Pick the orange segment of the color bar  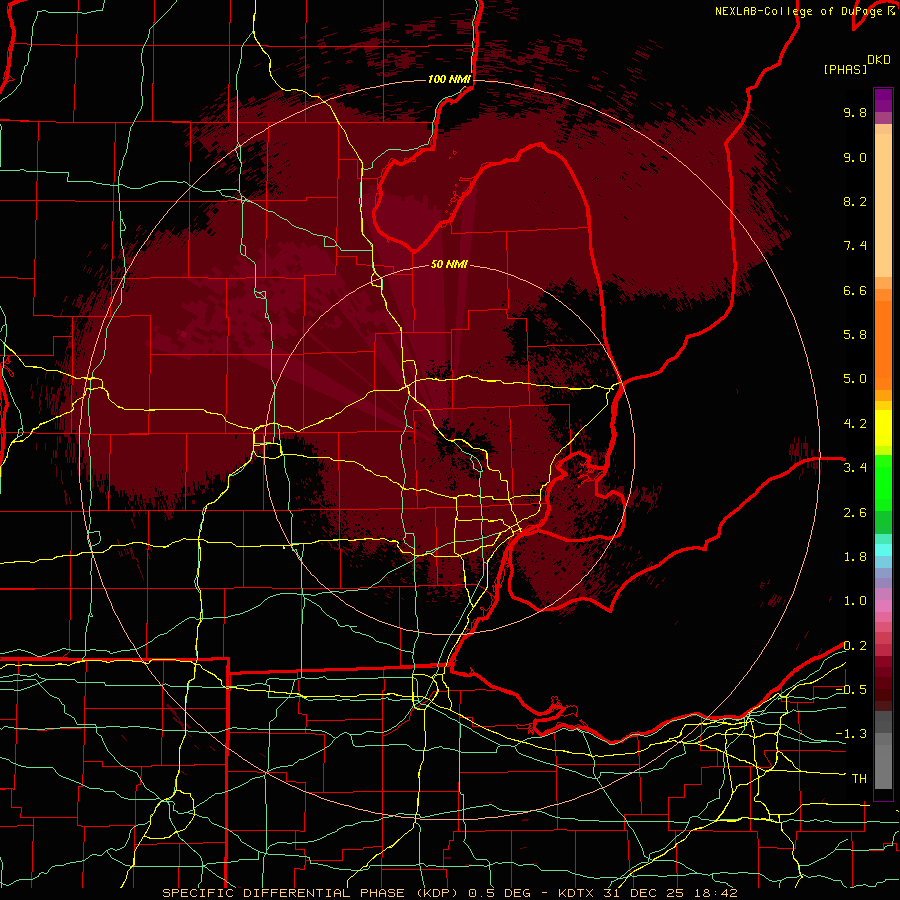tap(883, 344)
